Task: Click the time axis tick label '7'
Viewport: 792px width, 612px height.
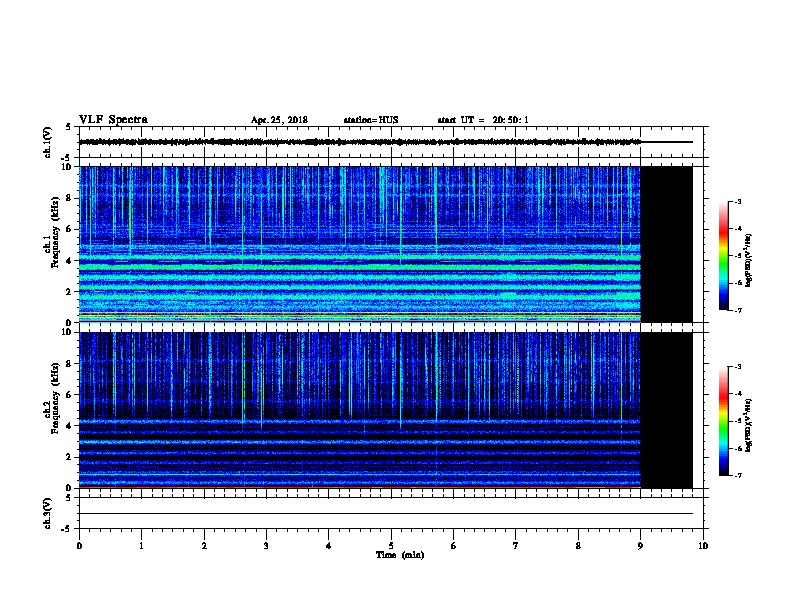Action: (x=516, y=545)
